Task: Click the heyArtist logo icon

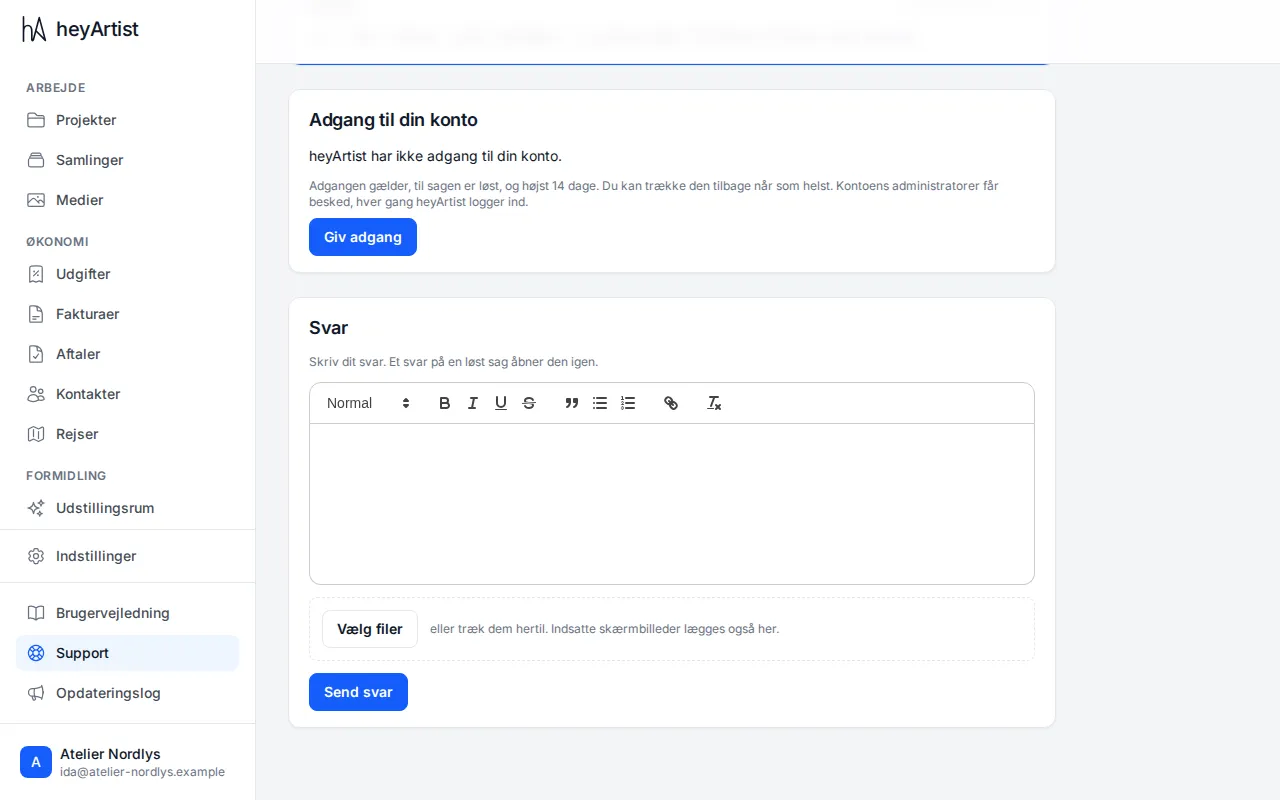Action: point(34,29)
